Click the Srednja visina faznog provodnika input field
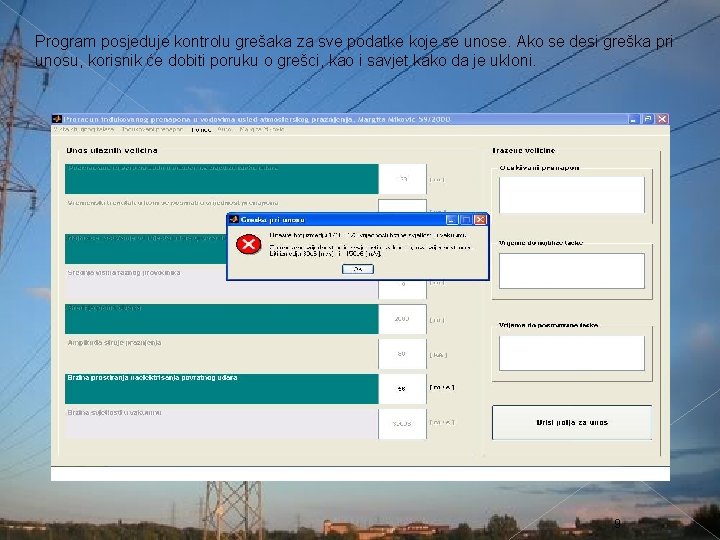Viewport: 720px width, 540px height. [x=402, y=289]
